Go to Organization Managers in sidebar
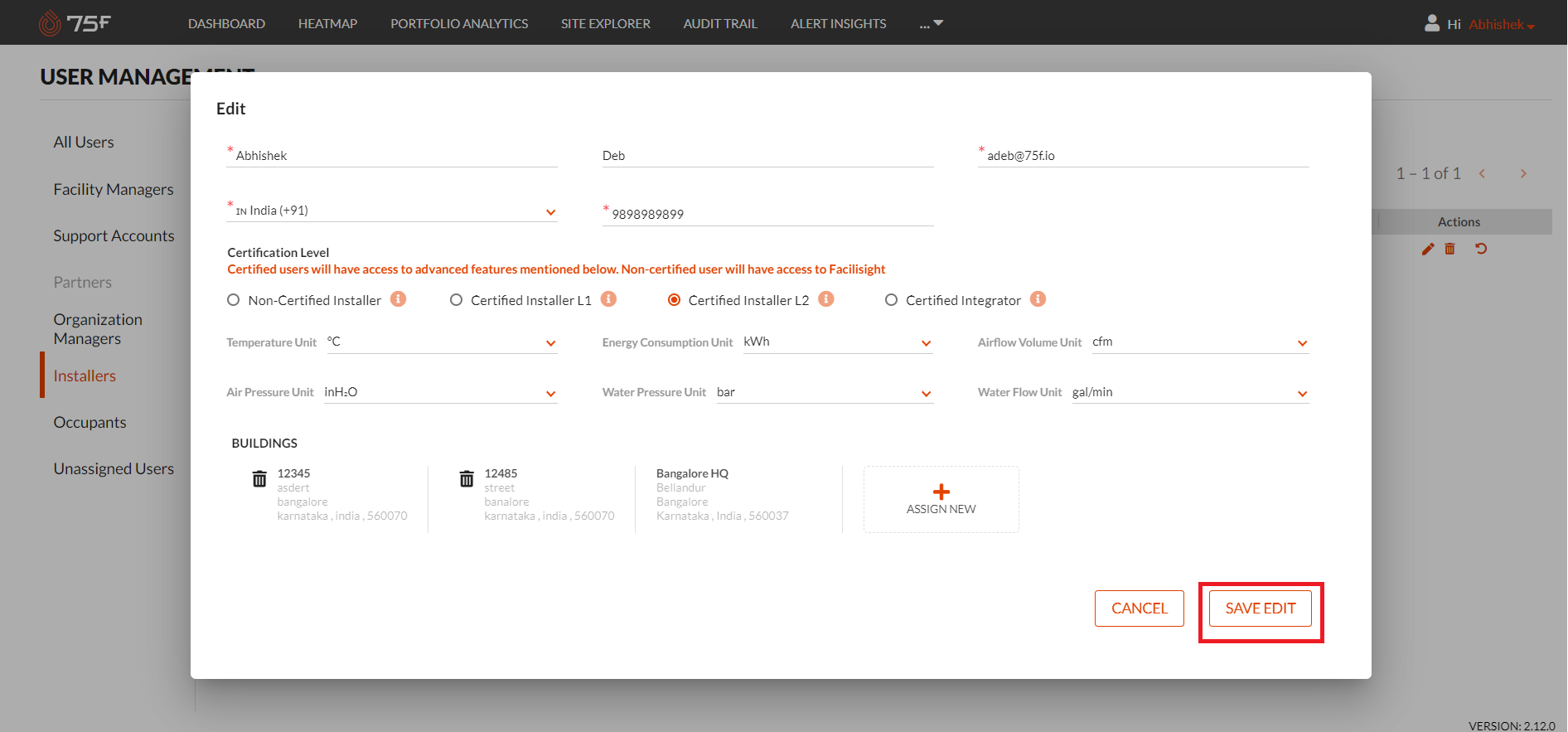 pos(98,329)
